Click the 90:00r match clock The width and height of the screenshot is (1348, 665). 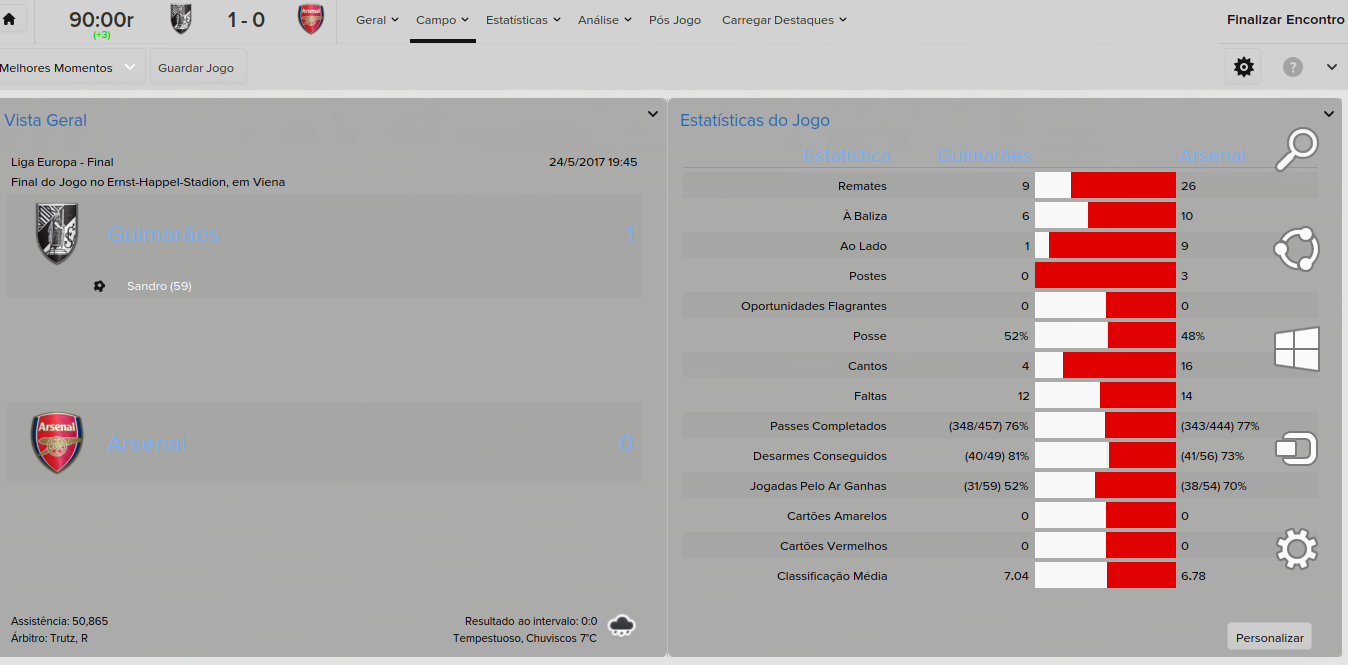tap(102, 19)
